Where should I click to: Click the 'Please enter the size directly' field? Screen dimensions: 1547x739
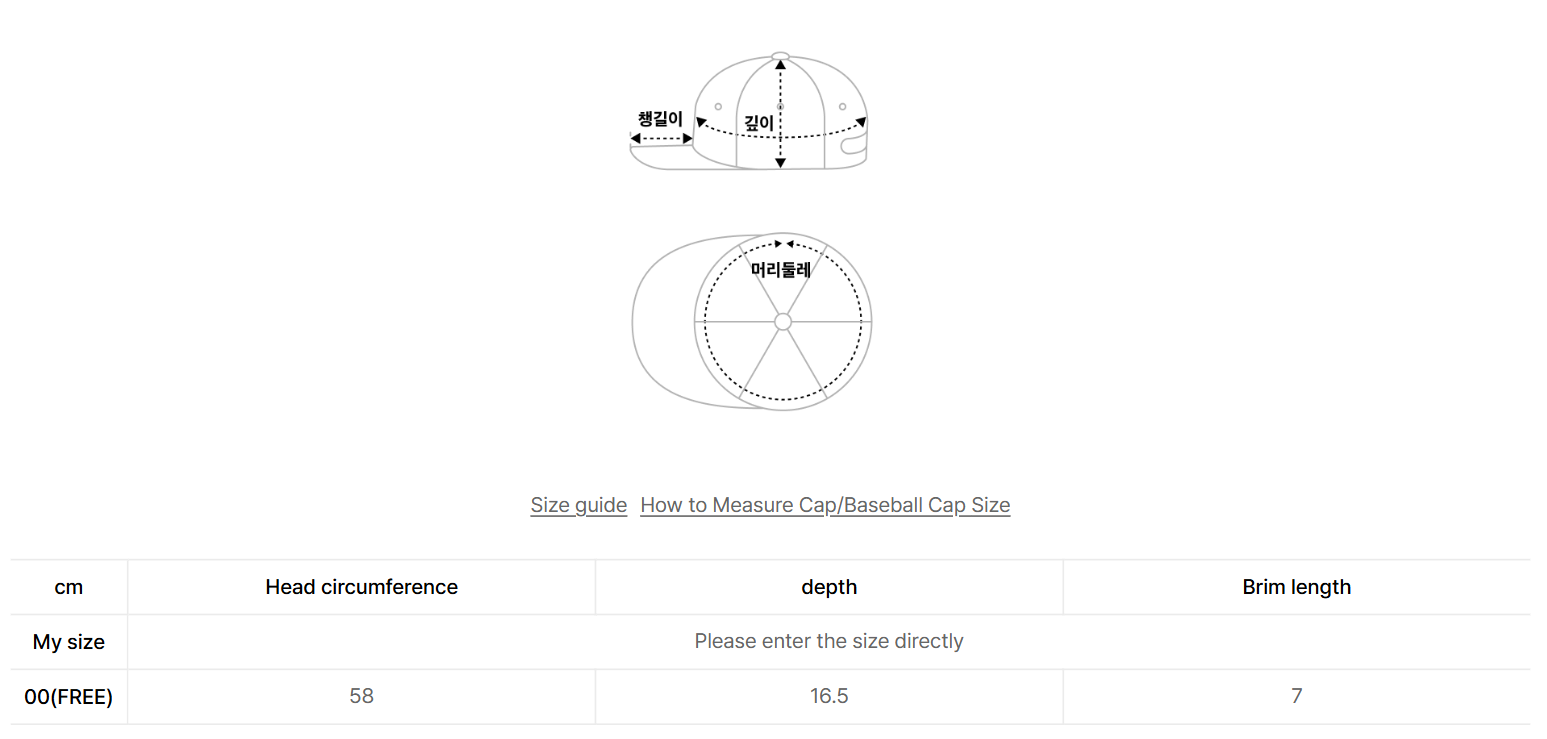coord(828,641)
